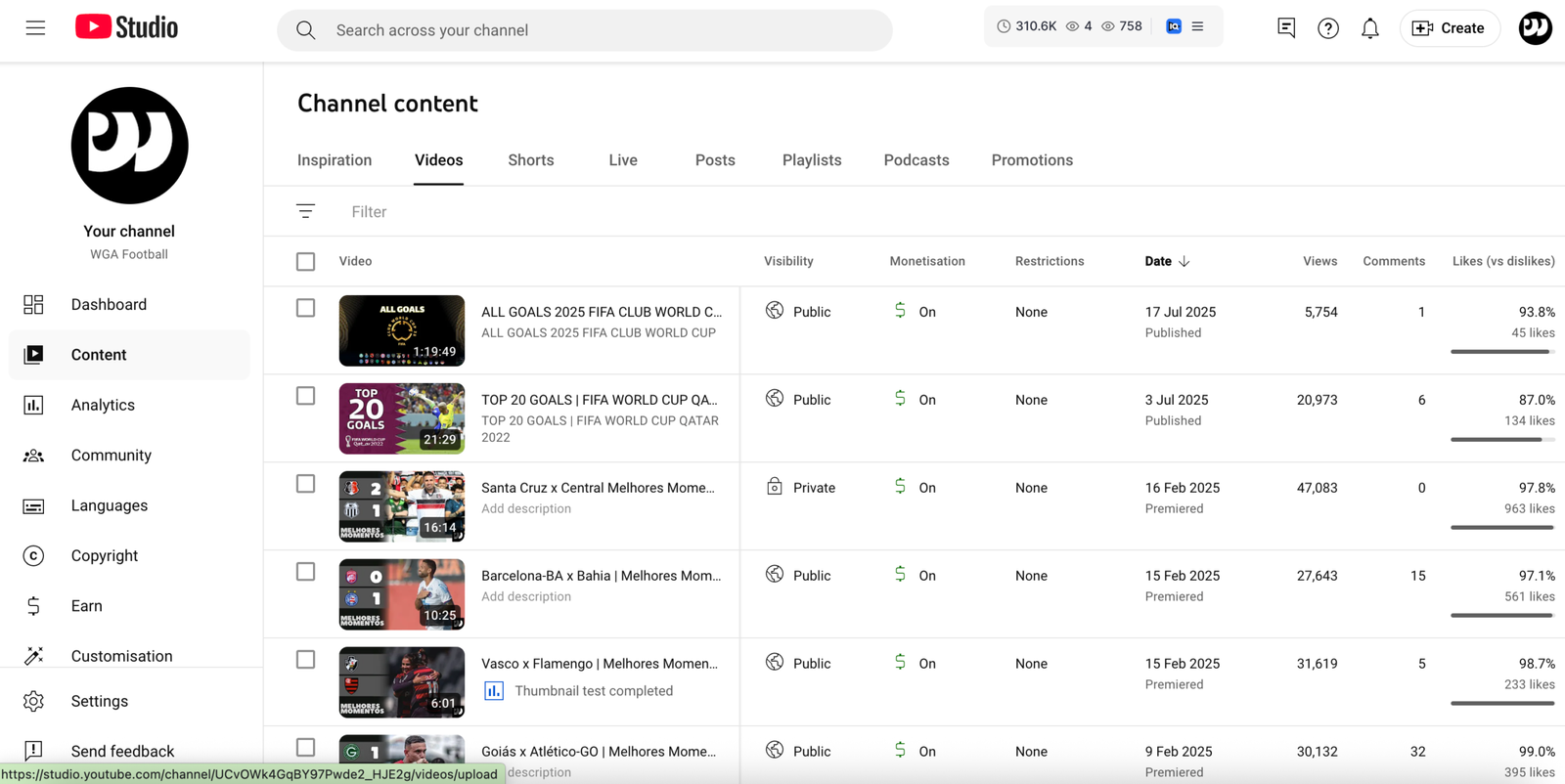
Task: Click the filter lines icon
Action: click(x=305, y=211)
